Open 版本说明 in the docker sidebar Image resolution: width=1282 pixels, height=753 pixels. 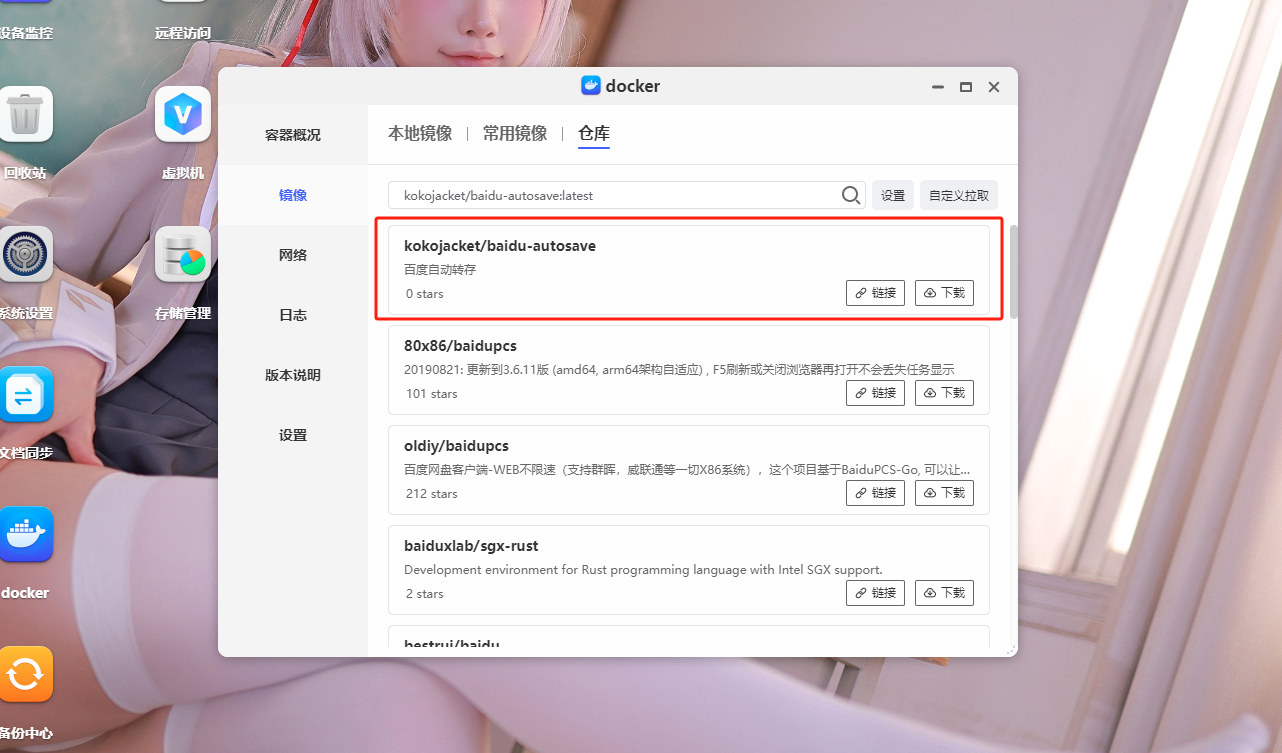[293, 375]
